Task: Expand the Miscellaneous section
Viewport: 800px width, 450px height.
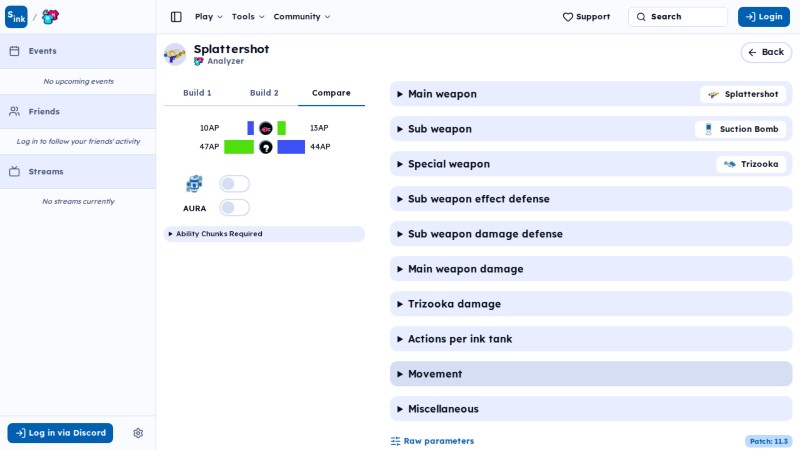Action: (591, 409)
